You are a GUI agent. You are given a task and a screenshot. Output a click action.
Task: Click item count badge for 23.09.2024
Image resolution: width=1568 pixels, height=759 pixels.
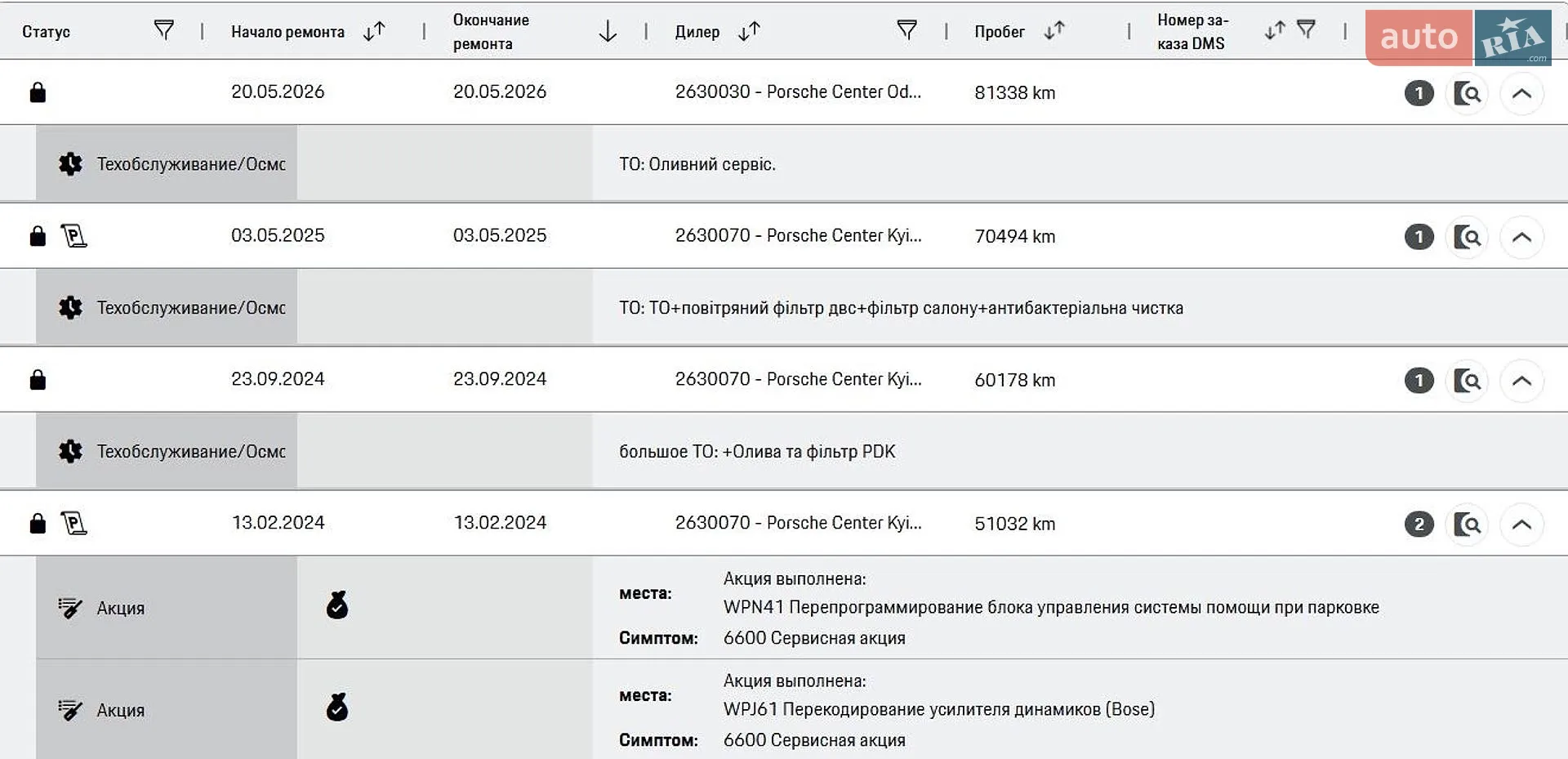pos(1419,381)
